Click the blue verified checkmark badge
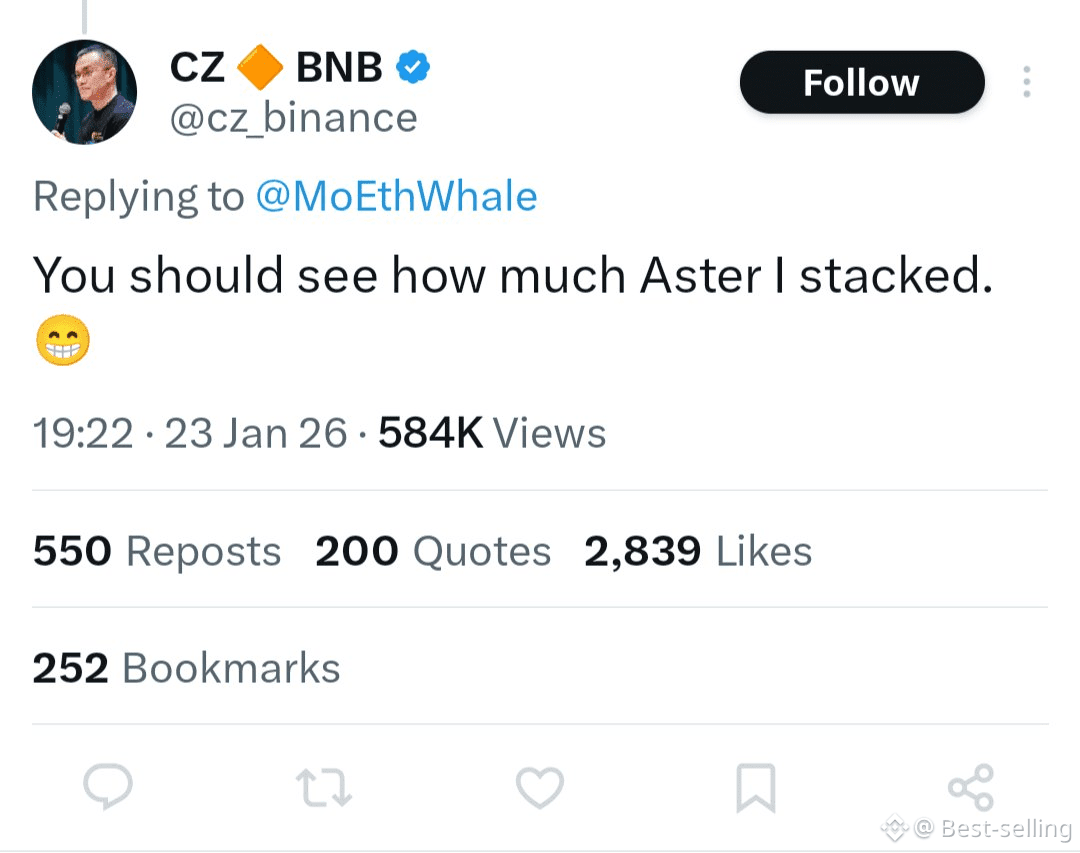This screenshot has height=853, width=1080. pos(413,68)
